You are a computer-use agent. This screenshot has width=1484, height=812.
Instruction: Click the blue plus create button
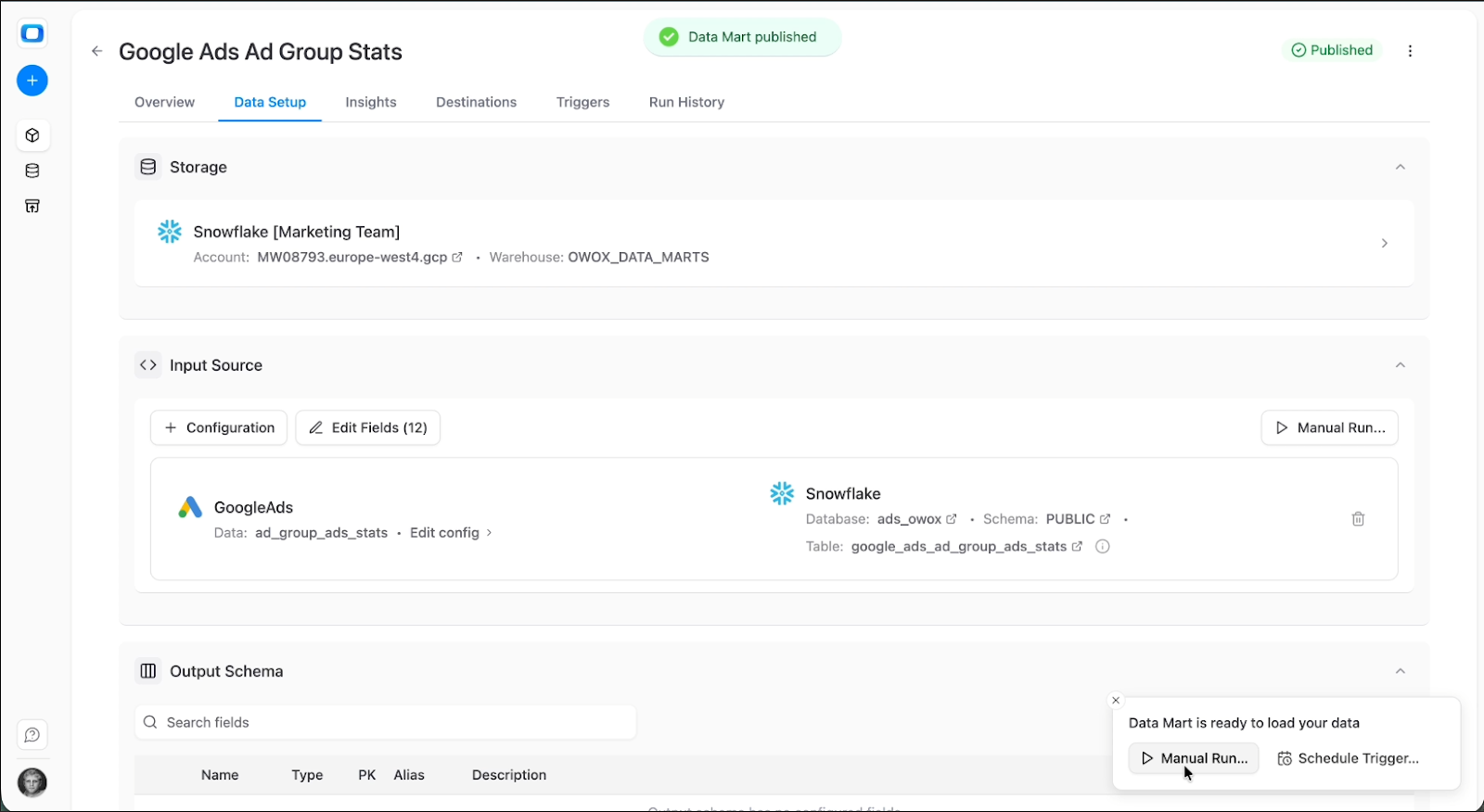click(x=32, y=81)
